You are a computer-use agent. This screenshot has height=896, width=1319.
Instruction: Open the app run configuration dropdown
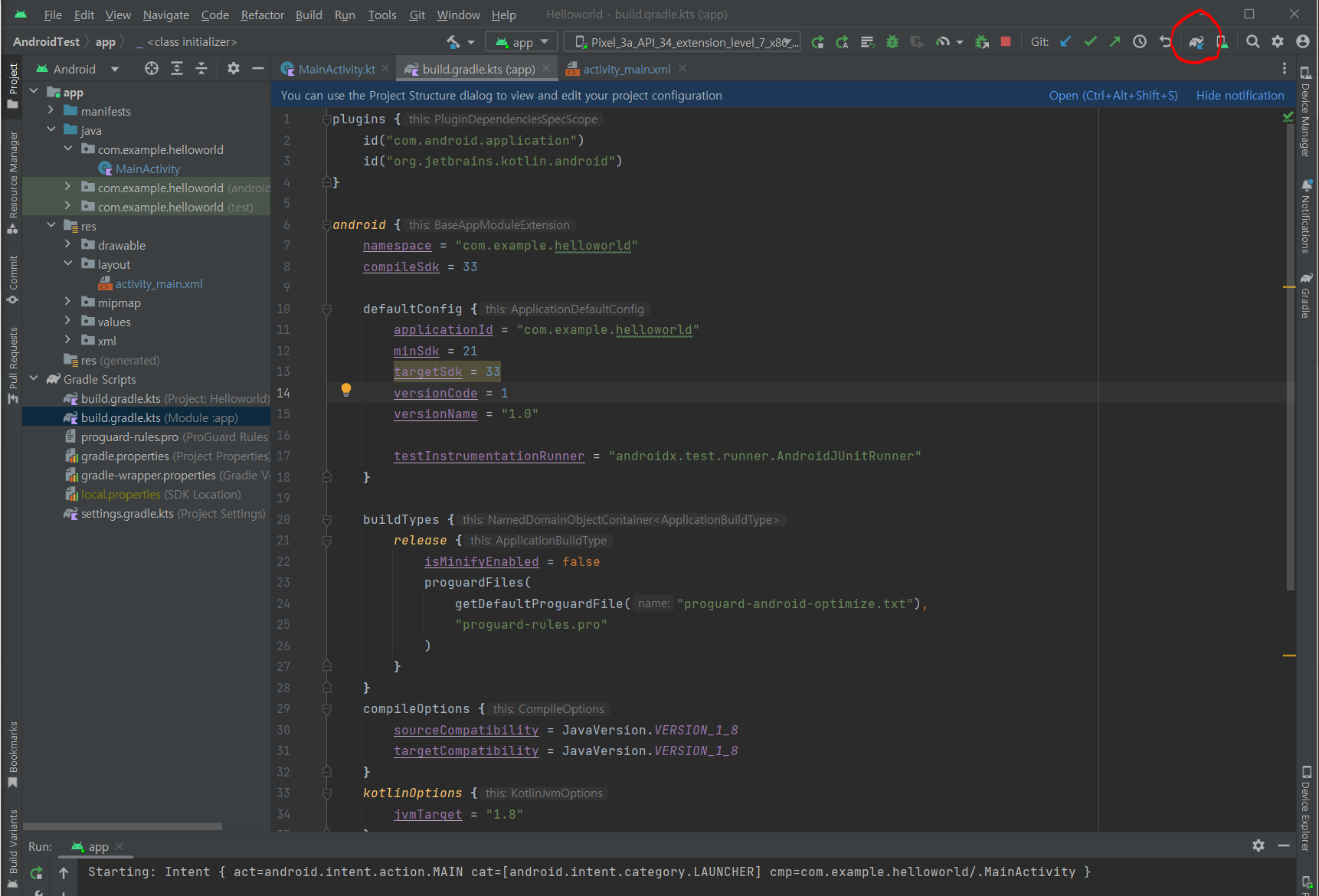(x=522, y=42)
